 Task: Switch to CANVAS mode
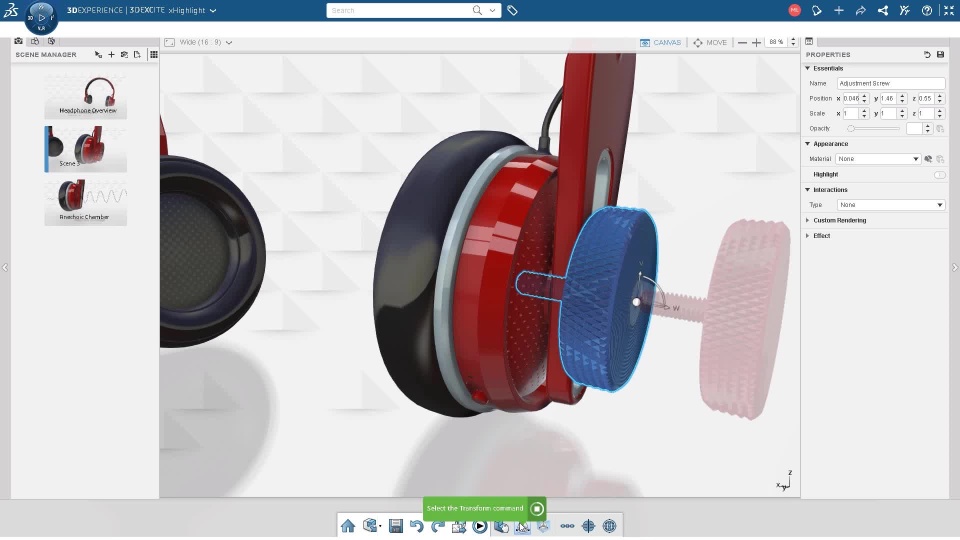pos(661,42)
